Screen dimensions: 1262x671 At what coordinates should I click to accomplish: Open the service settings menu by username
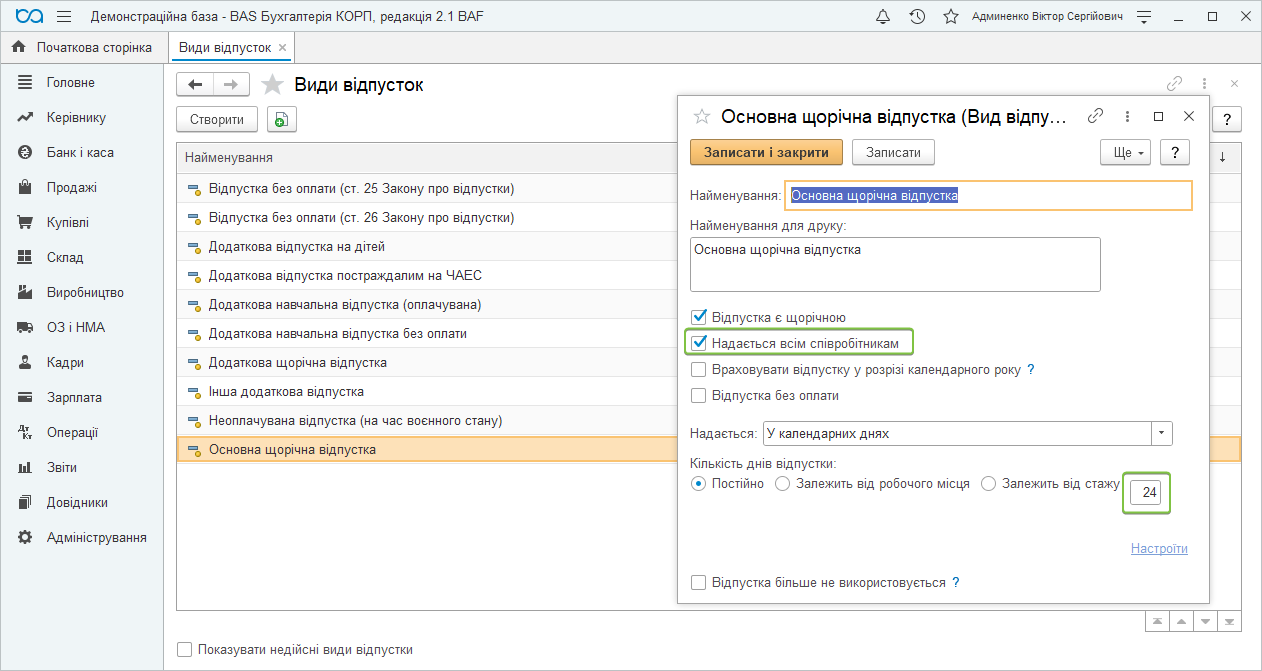(x=1144, y=17)
